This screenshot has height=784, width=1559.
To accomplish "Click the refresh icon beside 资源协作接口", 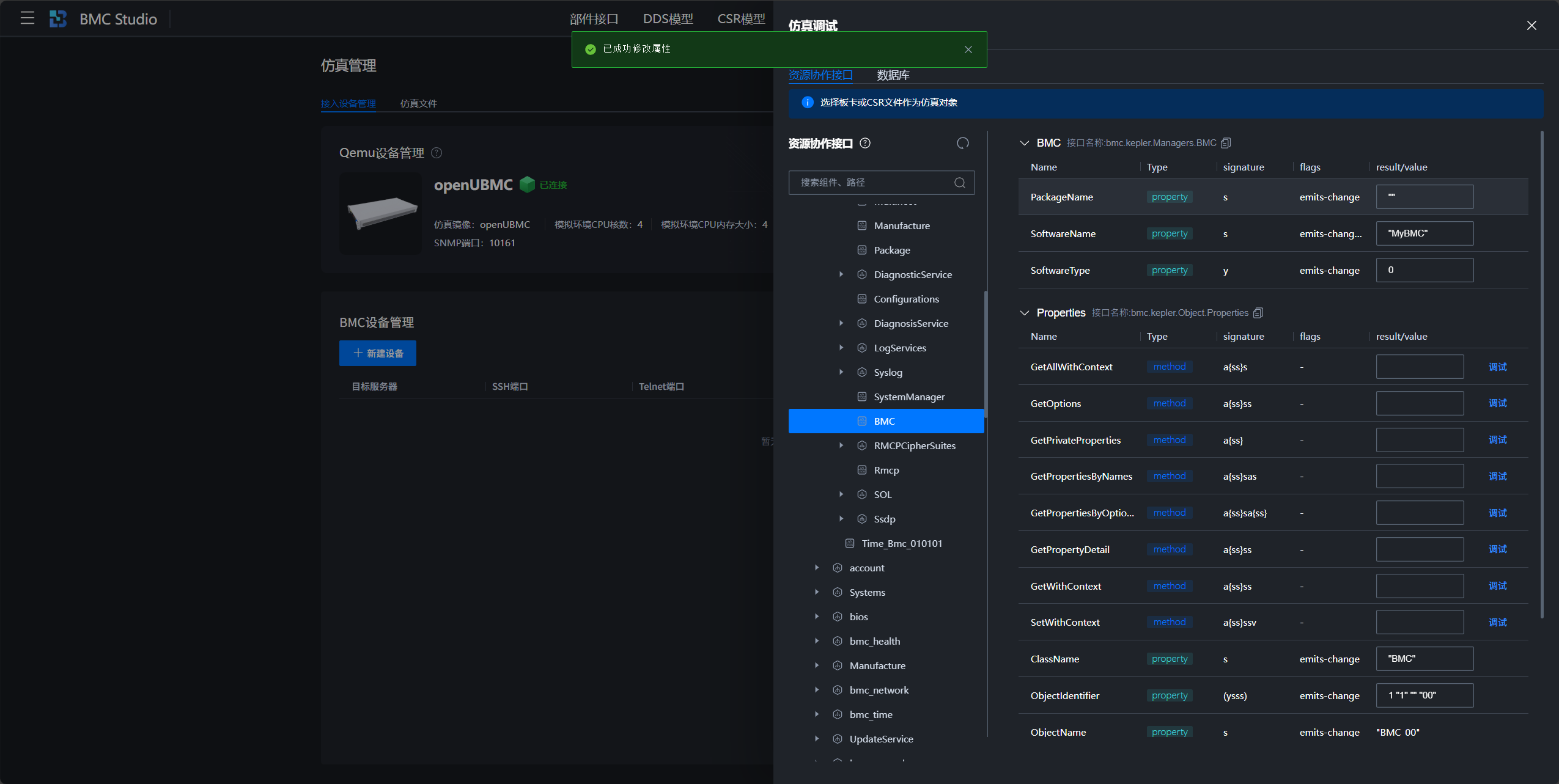I will click(x=962, y=143).
